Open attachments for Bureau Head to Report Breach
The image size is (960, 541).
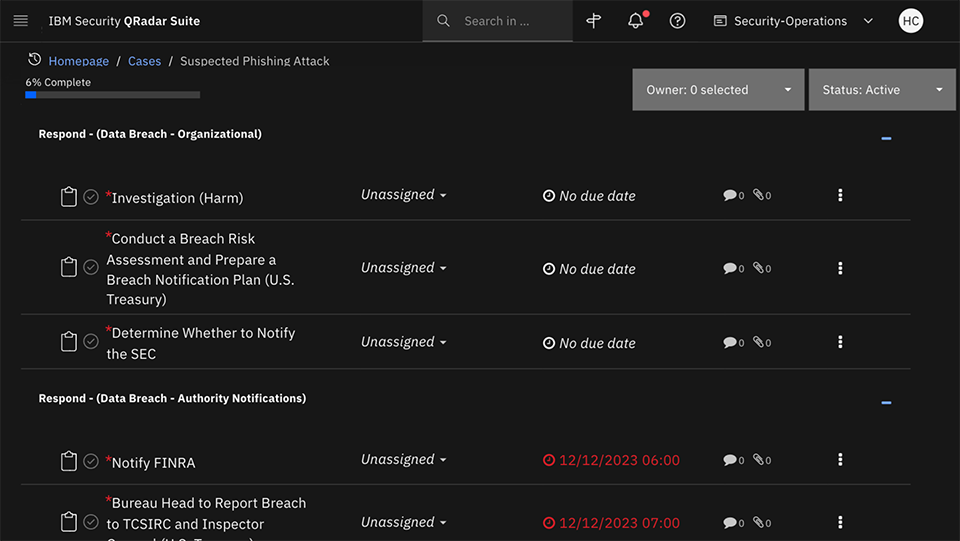pos(762,523)
